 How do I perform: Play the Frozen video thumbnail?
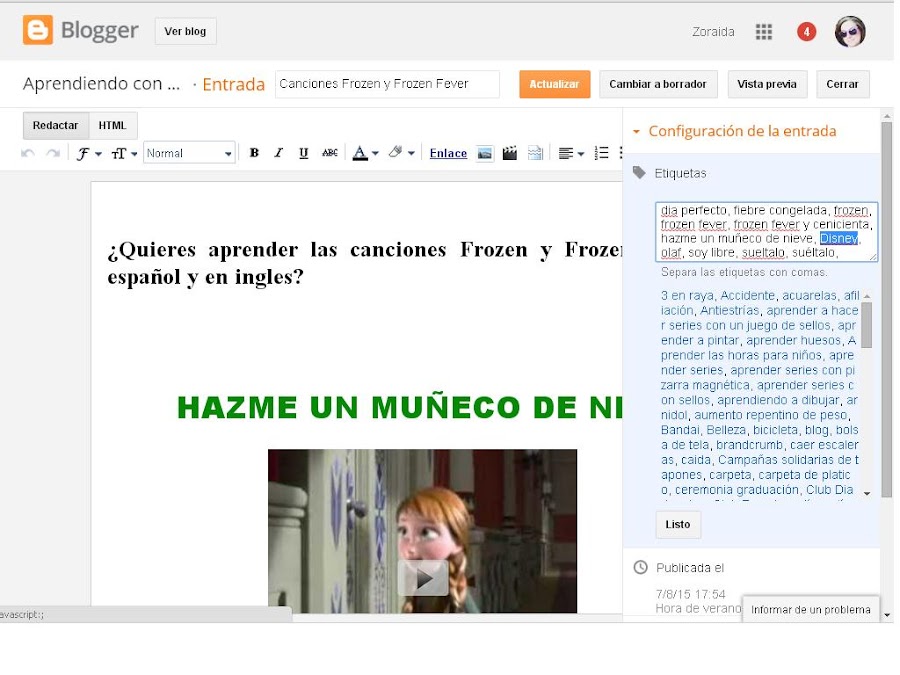pyautogui.click(x=422, y=578)
